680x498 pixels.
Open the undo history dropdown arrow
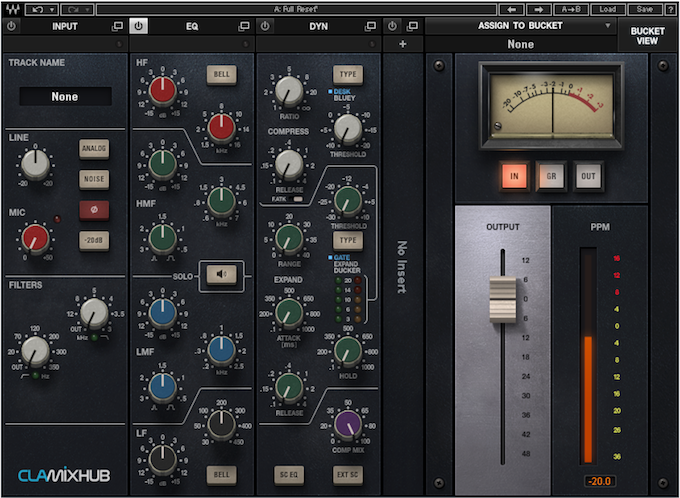coord(52,9)
